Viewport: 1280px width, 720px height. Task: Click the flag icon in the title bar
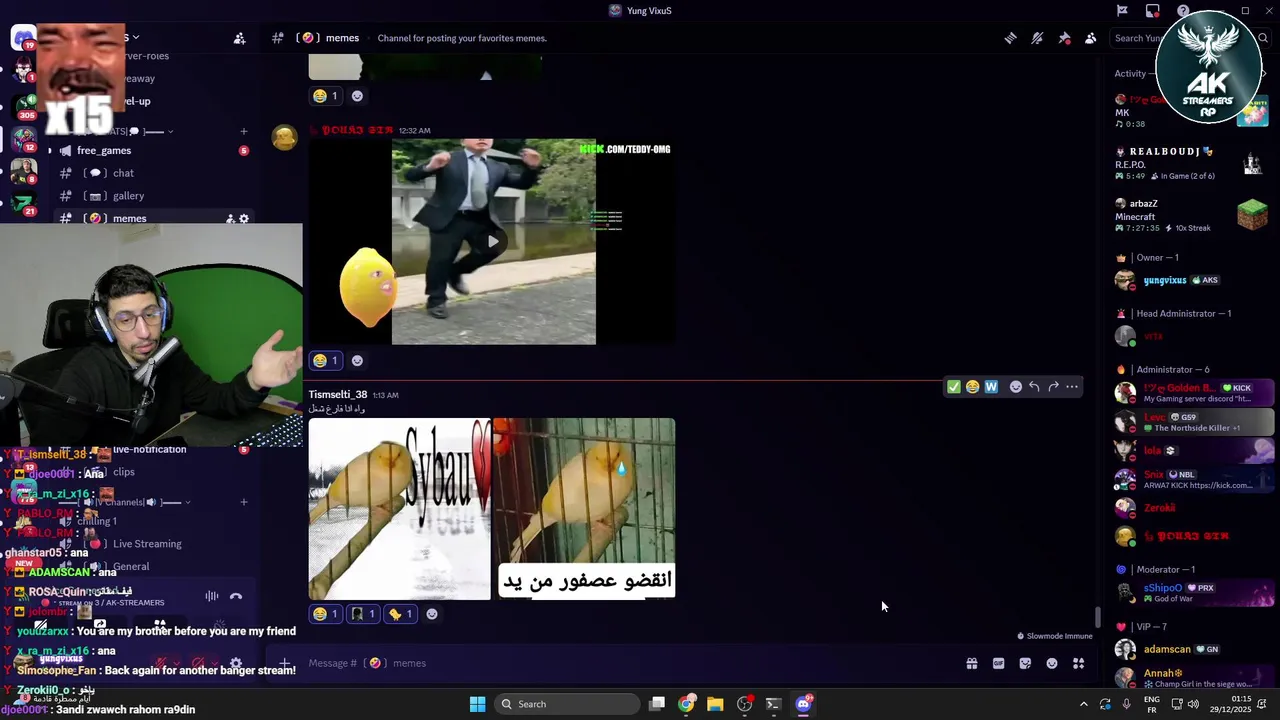(1122, 11)
